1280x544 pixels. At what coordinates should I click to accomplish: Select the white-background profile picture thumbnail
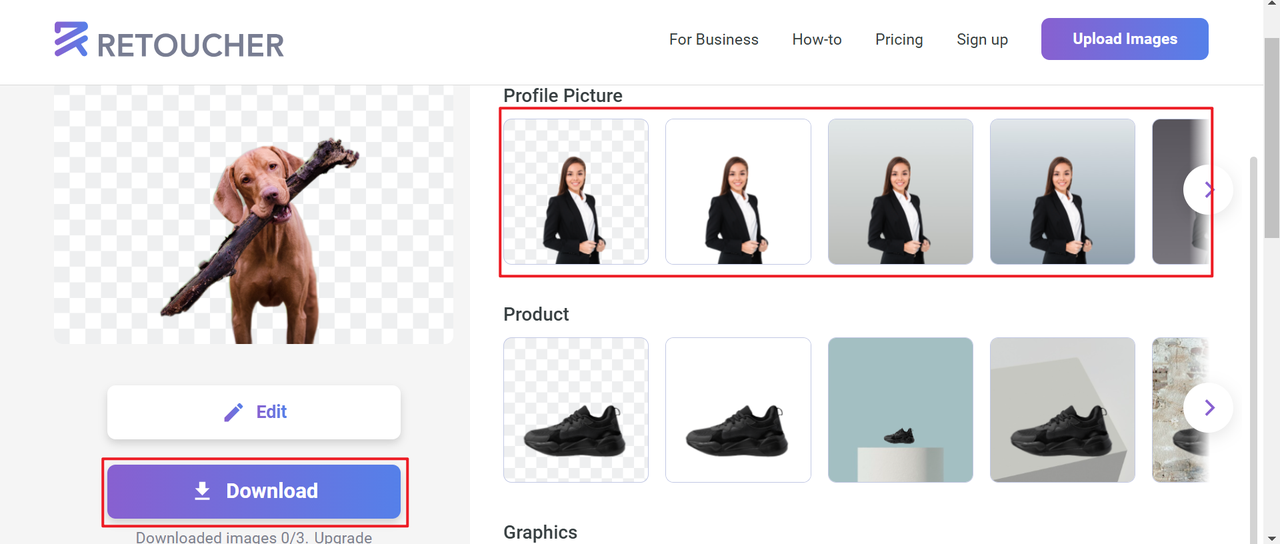[x=738, y=192]
